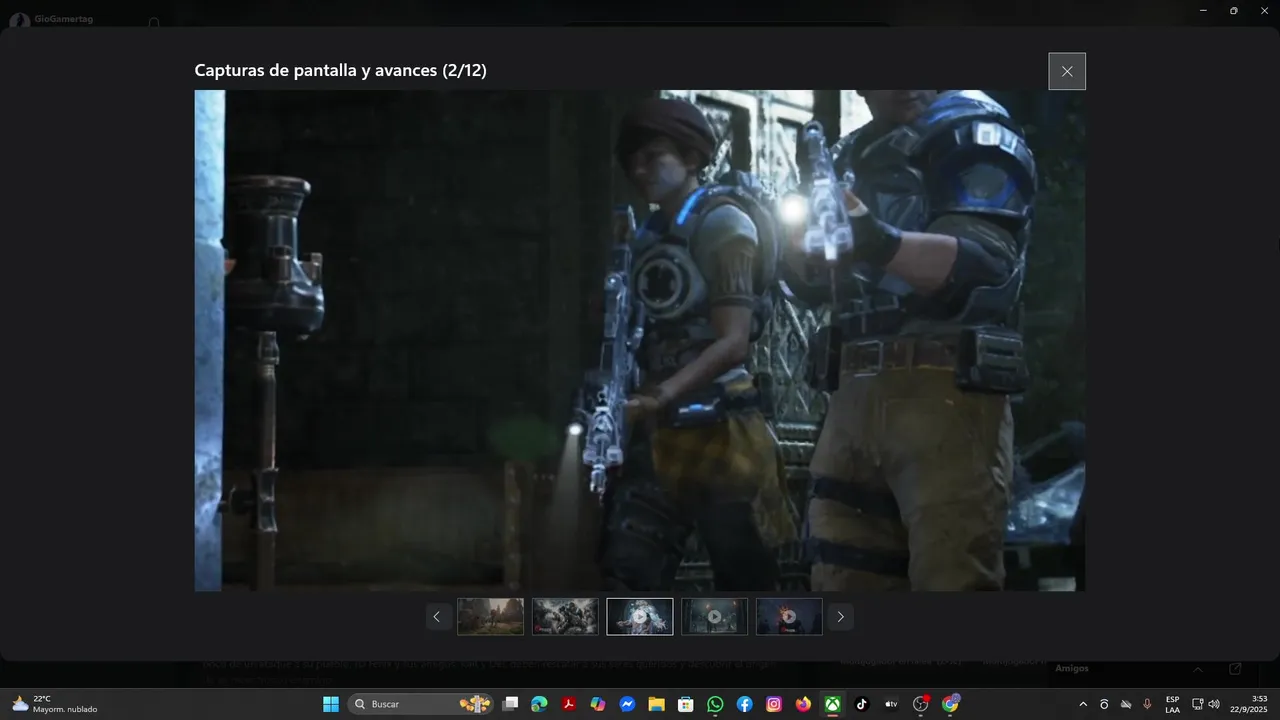Open Apple TV from taskbar
The height and width of the screenshot is (720, 1280).
[891, 704]
